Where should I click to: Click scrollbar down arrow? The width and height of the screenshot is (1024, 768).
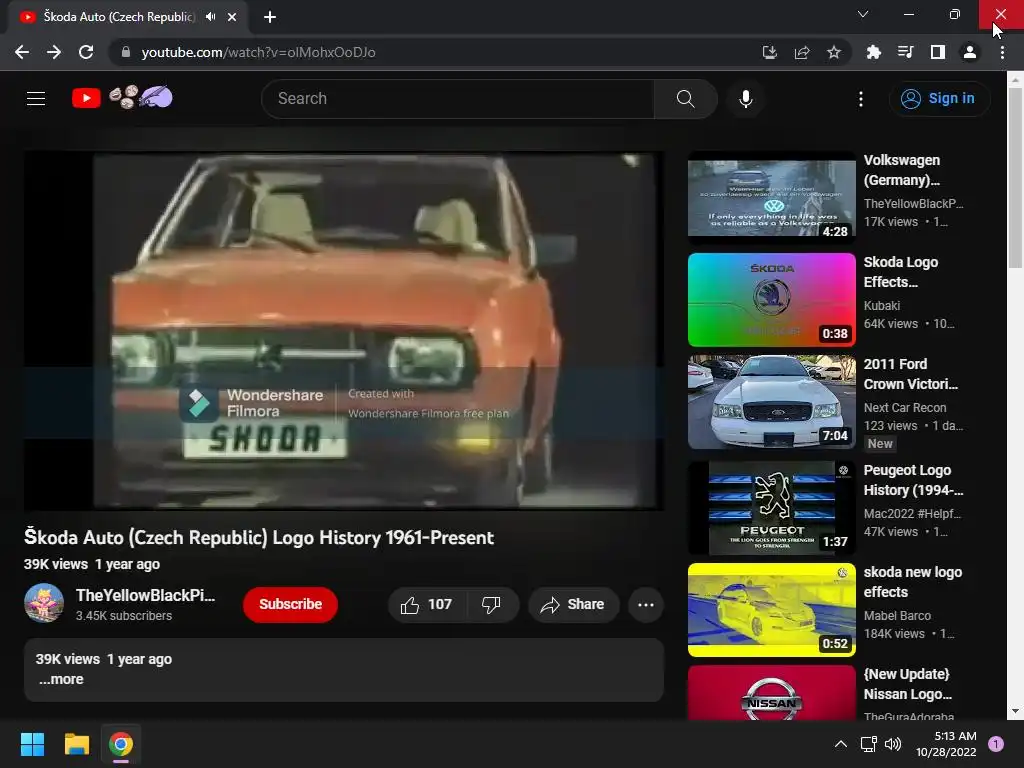[1015, 712]
